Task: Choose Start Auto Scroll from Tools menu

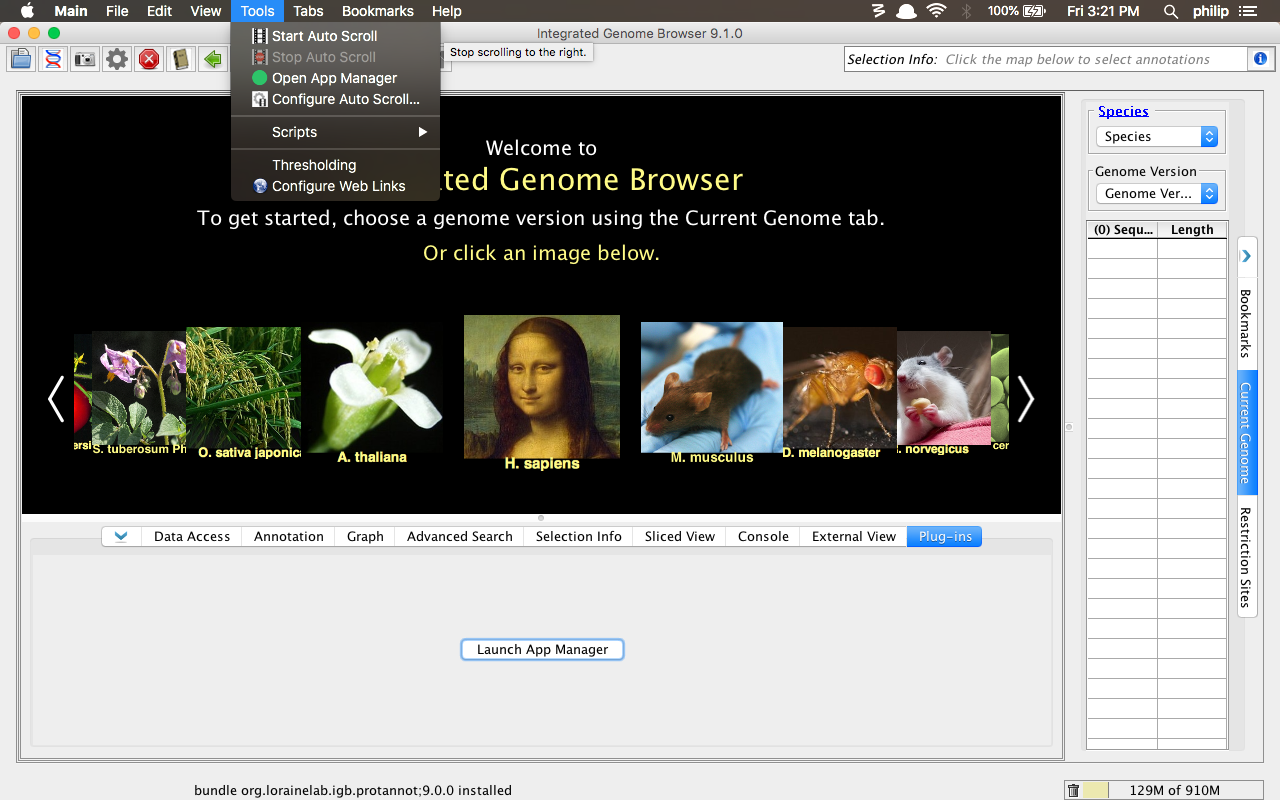Action: coord(335,36)
